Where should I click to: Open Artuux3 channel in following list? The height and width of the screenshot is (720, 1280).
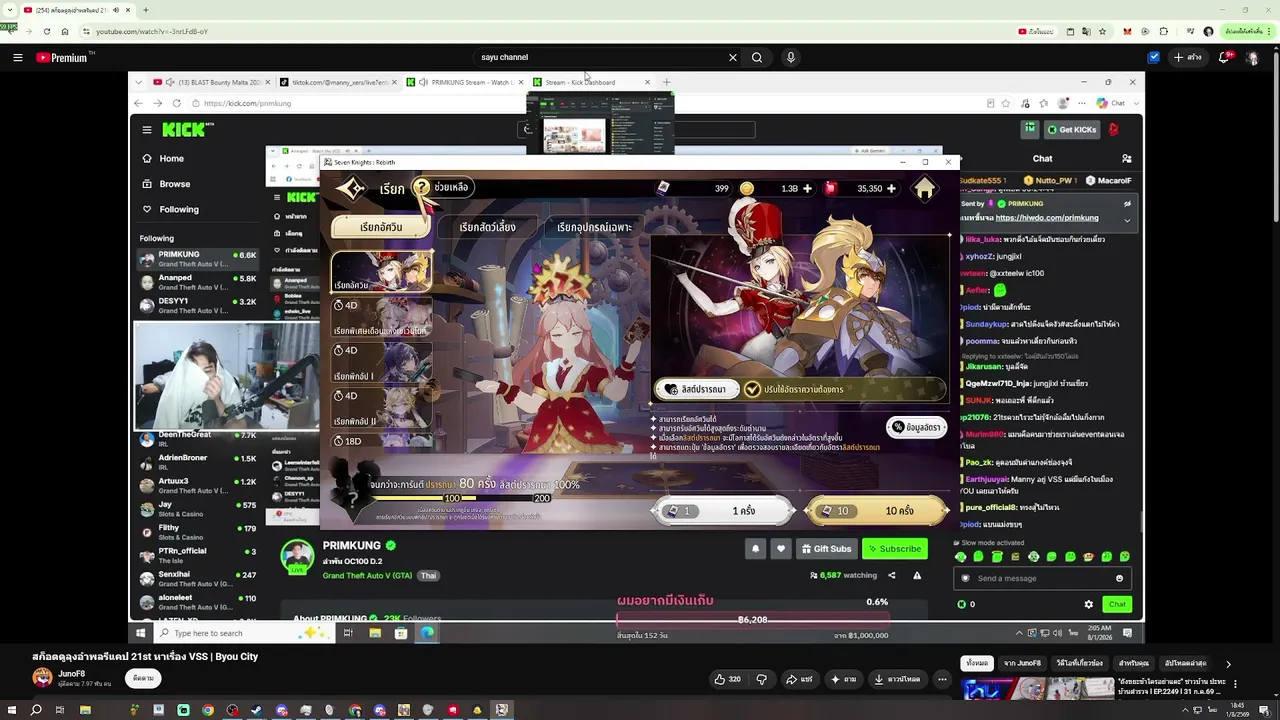click(x=198, y=485)
